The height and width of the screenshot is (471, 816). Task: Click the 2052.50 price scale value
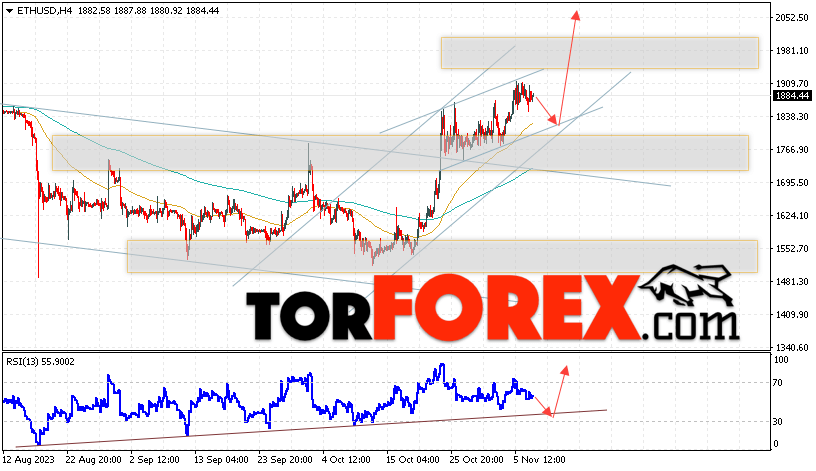click(x=792, y=18)
